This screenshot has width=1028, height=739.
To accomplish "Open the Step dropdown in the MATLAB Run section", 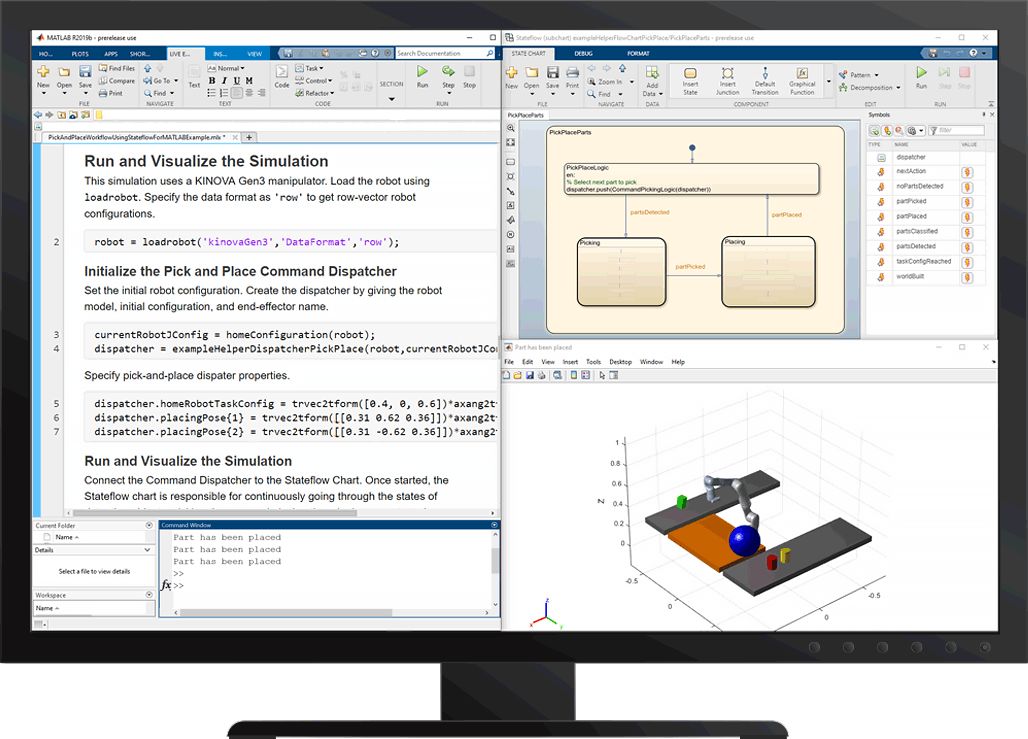I will point(448,93).
